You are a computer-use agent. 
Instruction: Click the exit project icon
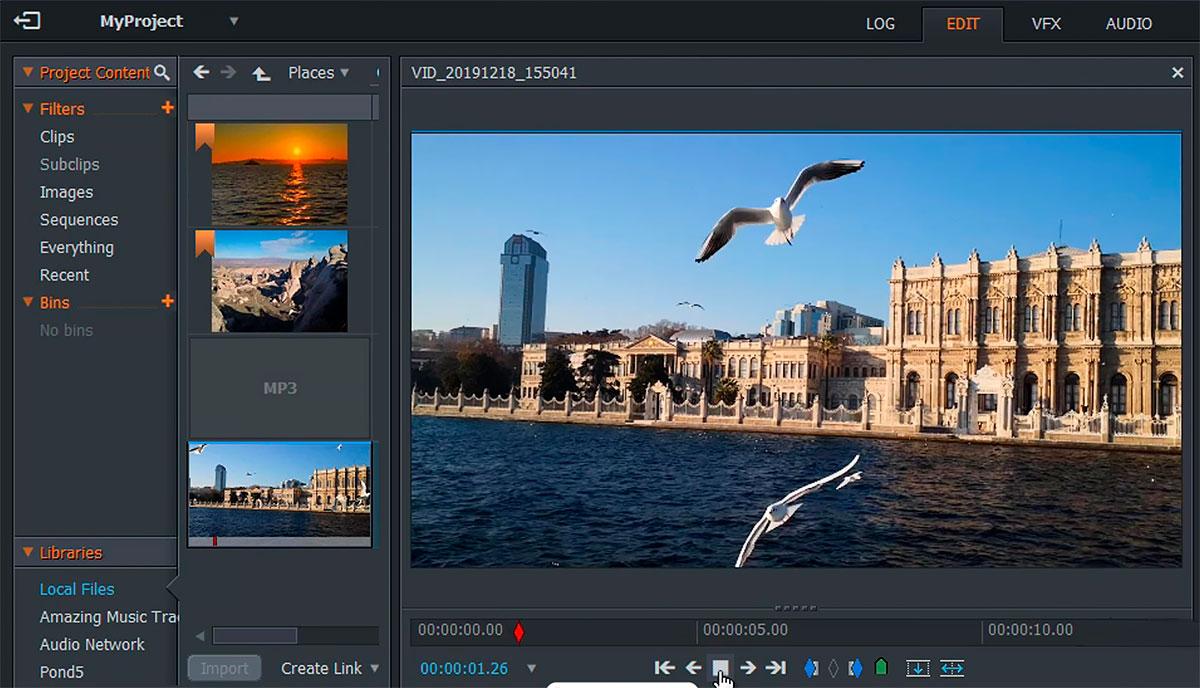27,21
